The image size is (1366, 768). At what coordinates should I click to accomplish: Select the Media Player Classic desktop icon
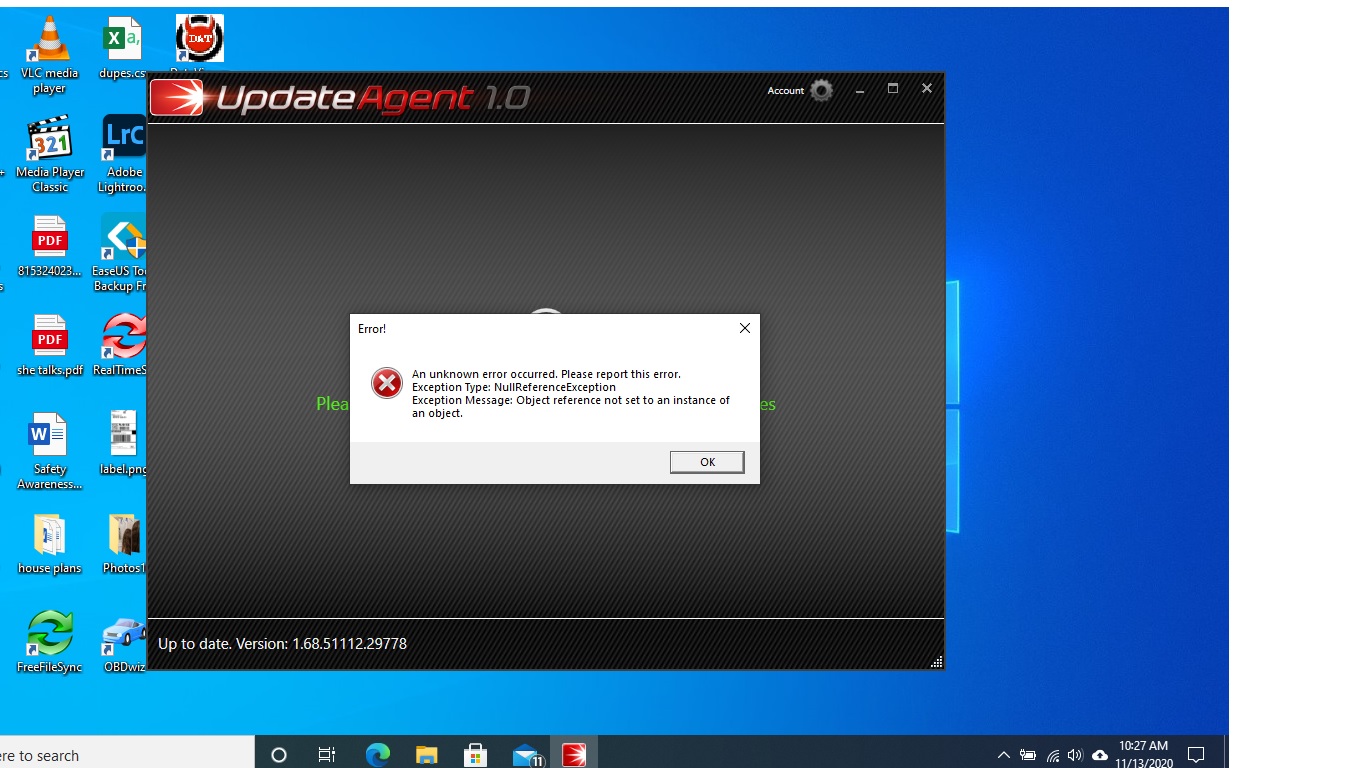pyautogui.click(x=49, y=155)
